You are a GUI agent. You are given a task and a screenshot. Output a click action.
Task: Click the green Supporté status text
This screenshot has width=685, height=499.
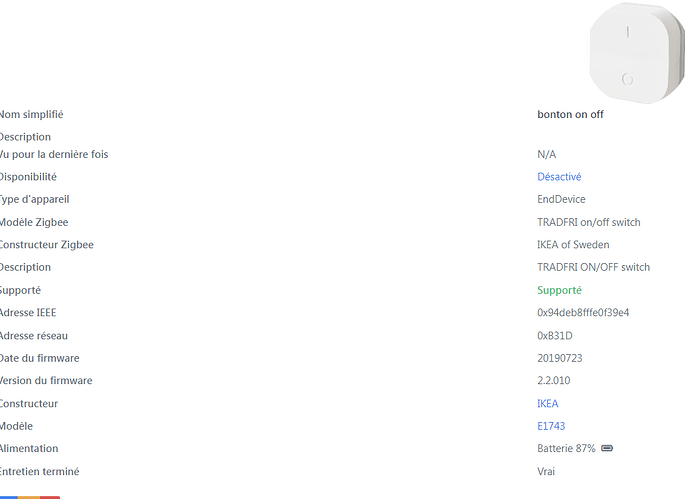click(559, 290)
